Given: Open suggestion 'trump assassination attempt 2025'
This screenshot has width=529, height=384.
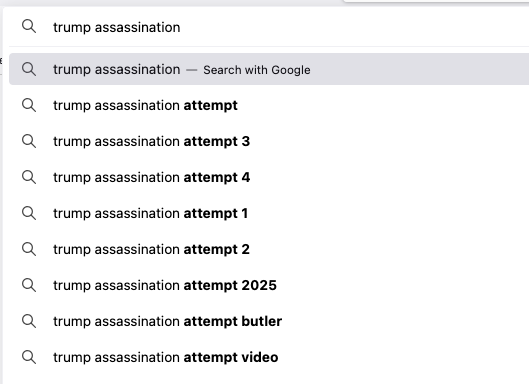Looking at the screenshot, I should (x=269, y=285).
